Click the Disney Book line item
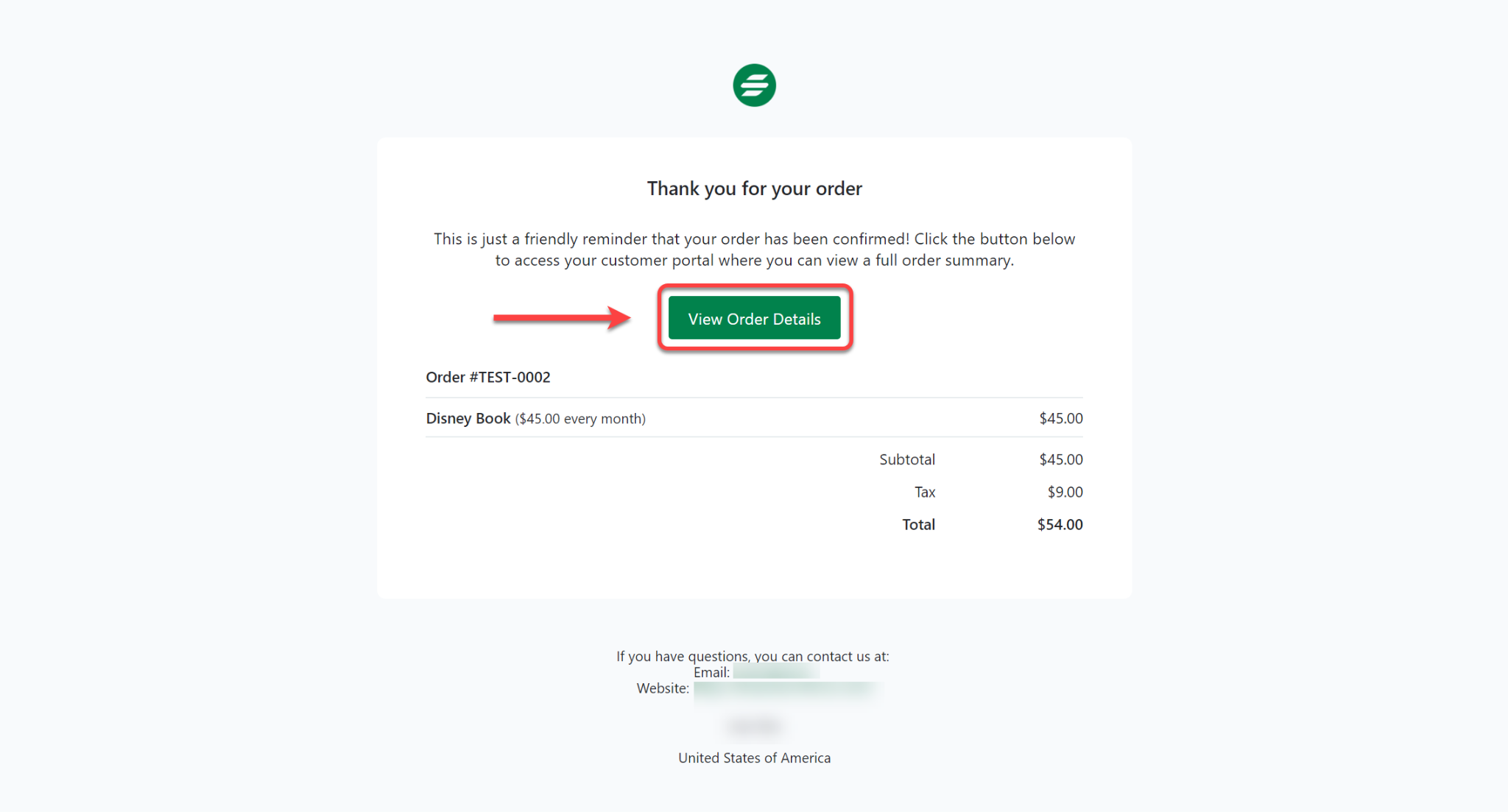 point(468,418)
